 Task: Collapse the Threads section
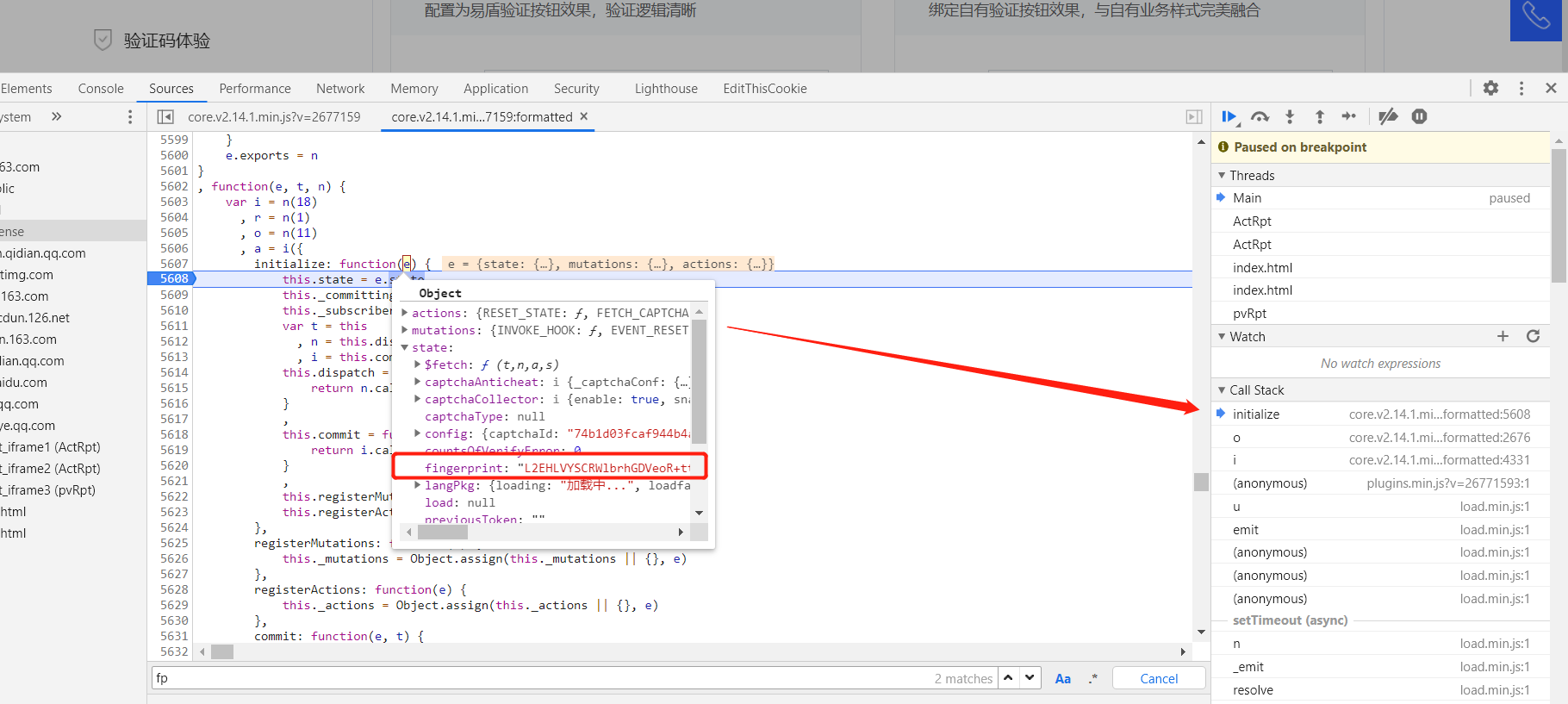click(1222, 175)
